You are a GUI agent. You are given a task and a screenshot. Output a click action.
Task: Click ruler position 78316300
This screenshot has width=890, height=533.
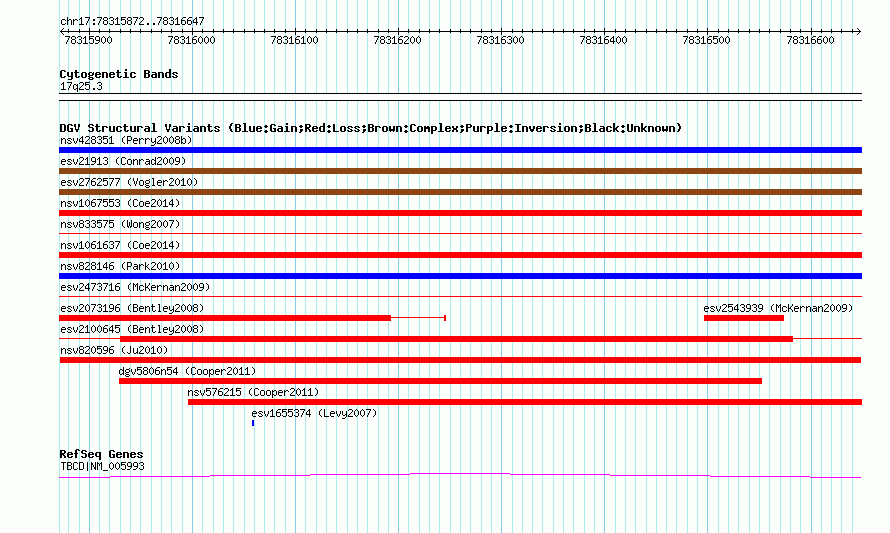[x=501, y=40]
